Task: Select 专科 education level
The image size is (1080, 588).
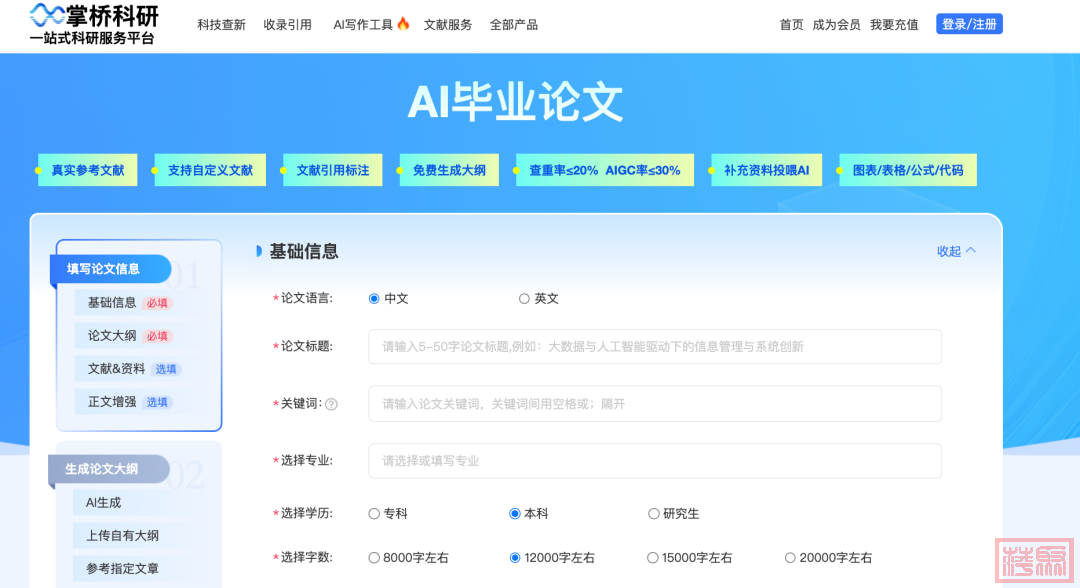Action: point(375,514)
